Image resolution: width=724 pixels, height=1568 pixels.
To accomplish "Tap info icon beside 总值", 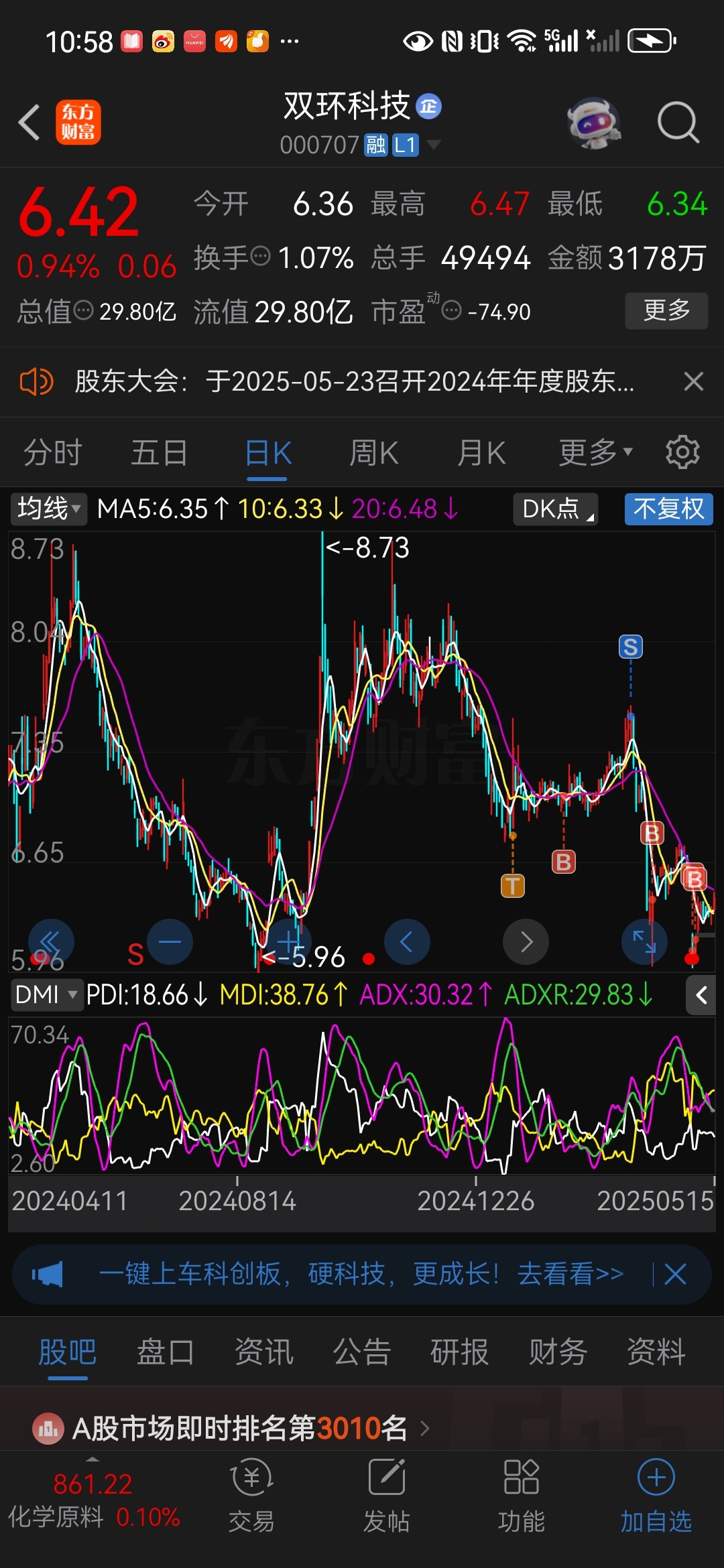I will click(x=83, y=310).
